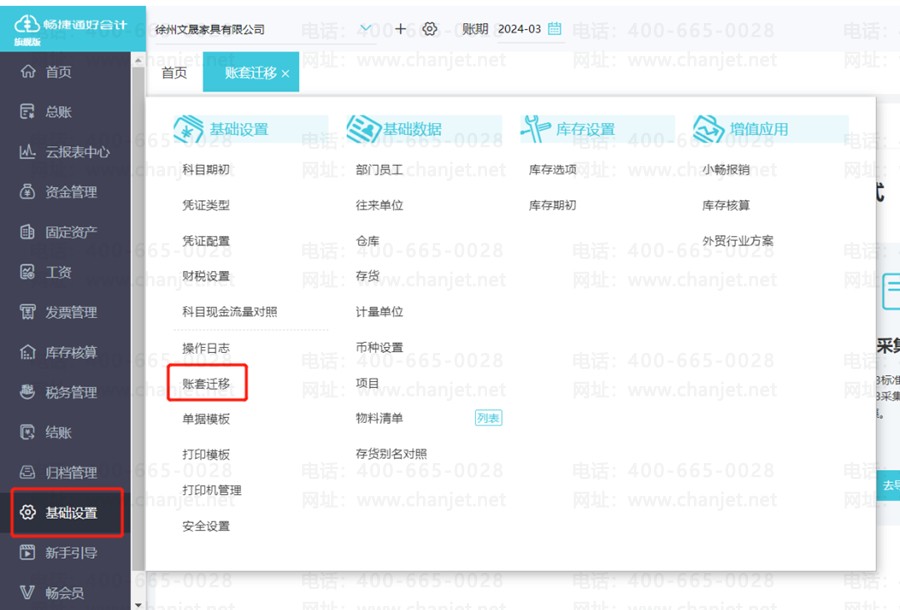Open 科目现金流量对照 entry
Image resolution: width=900 pixels, height=610 pixels.
click(x=230, y=312)
